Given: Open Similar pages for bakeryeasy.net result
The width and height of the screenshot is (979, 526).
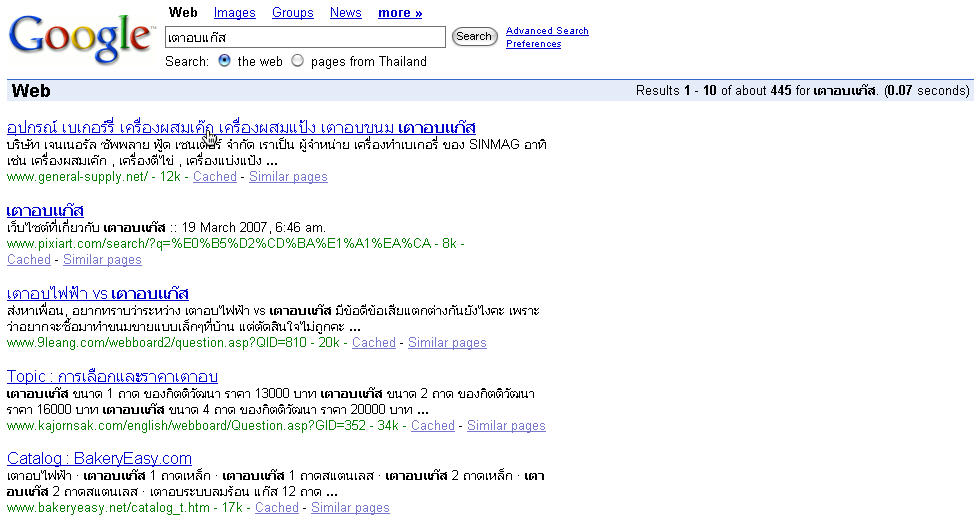Looking at the screenshot, I should (350, 508).
